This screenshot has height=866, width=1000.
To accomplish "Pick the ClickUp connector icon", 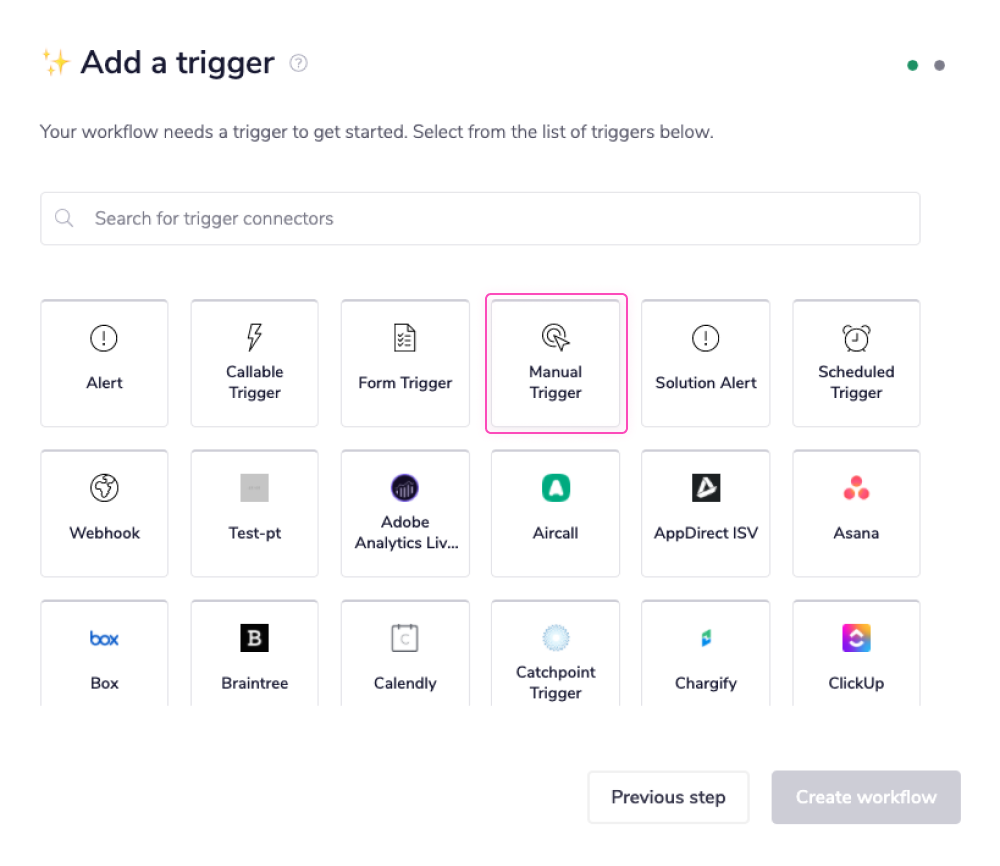I will (x=856, y=638).
